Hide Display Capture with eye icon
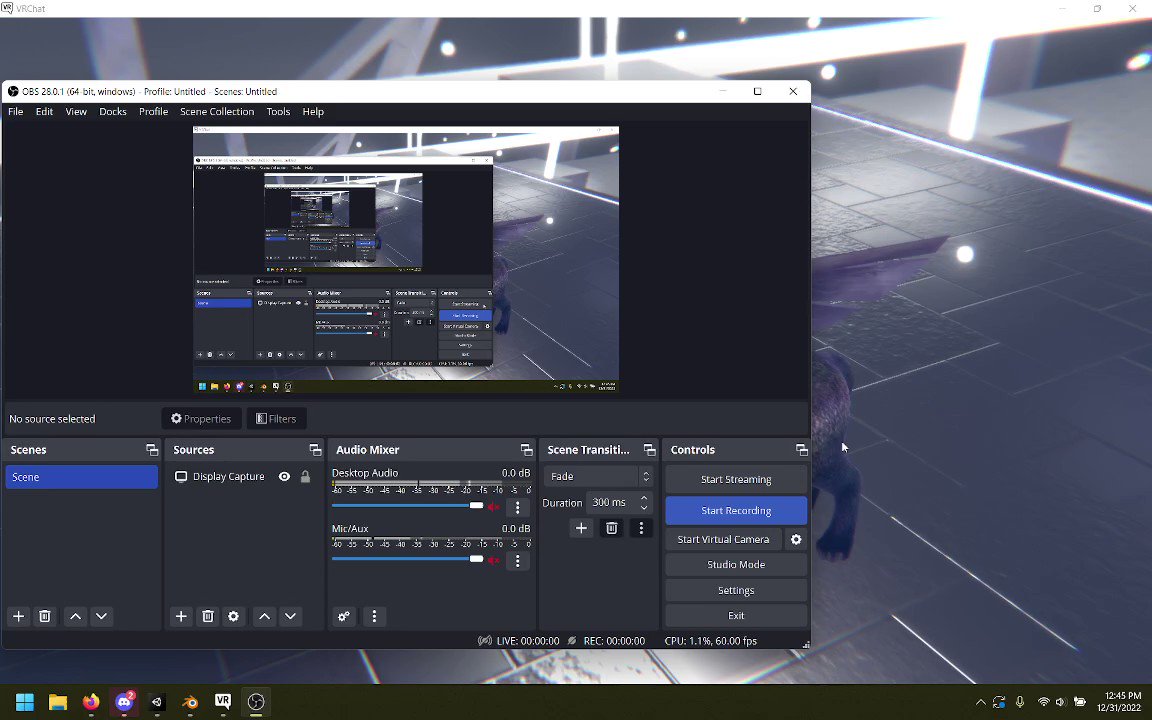Image resolution: width=1152 pixels, height=720 pixels. 284,477
